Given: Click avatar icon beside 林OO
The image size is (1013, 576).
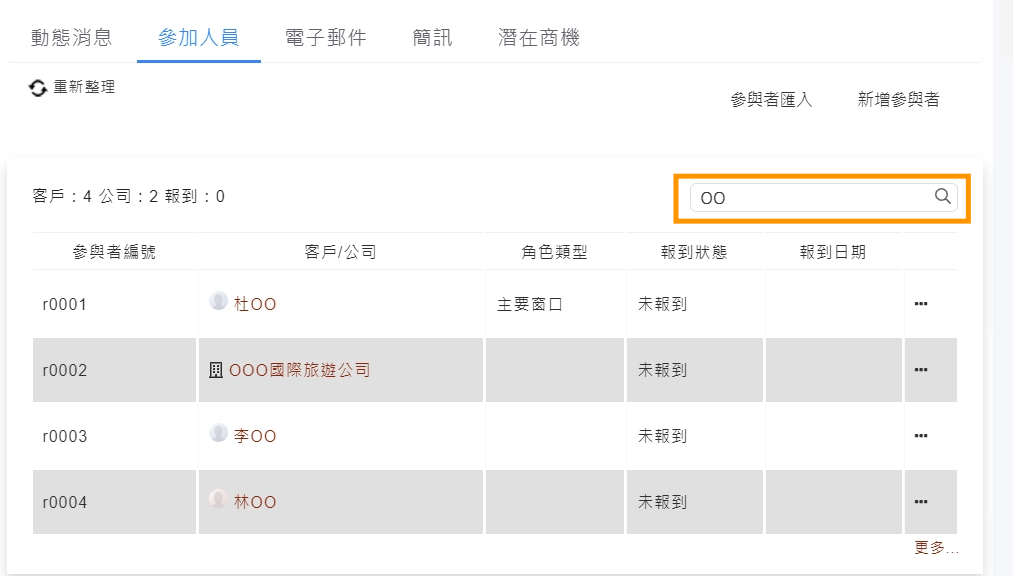Looking at the screenshot, I should click(x=218, y=499).
